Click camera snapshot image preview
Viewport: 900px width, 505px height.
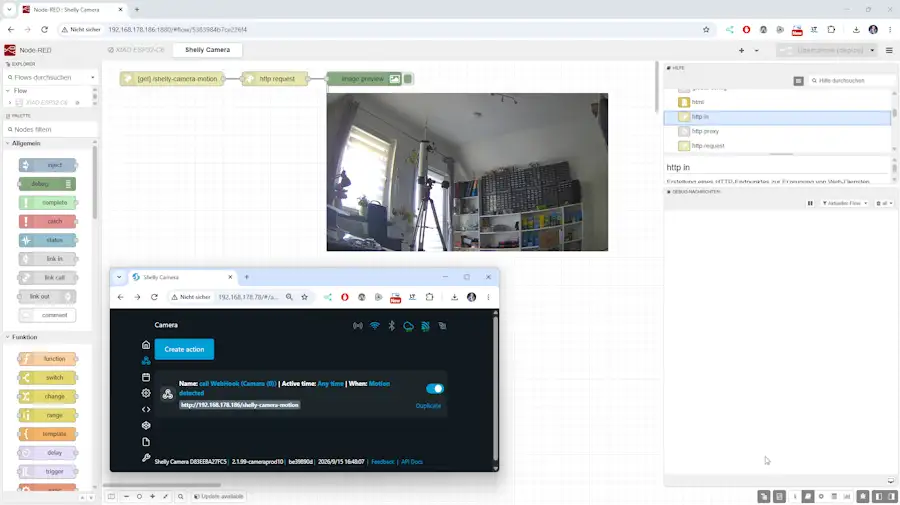(x=467, y=172)
